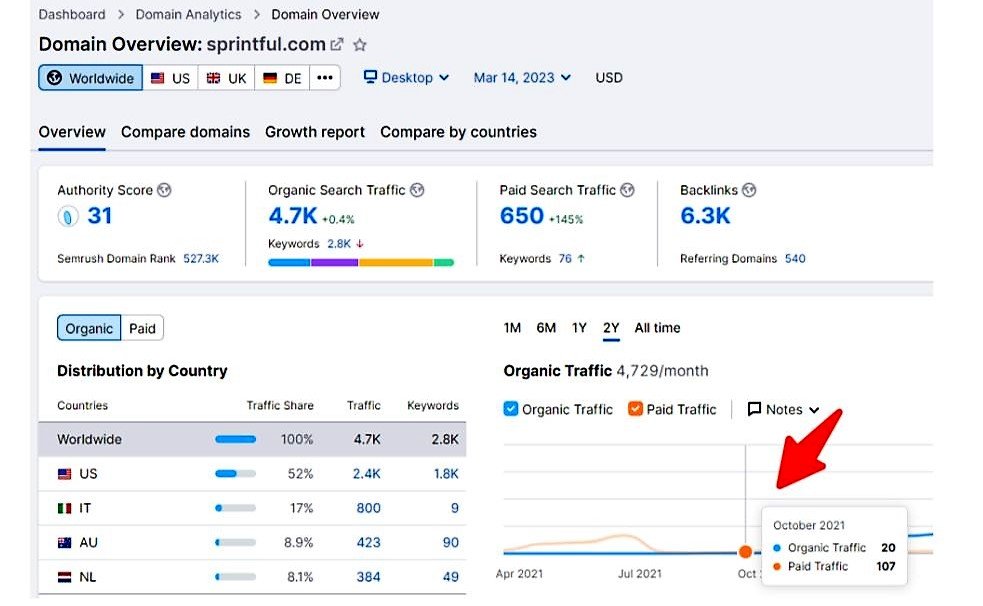
Task: Click the Italy flag in country table
Action: [65, 508]
